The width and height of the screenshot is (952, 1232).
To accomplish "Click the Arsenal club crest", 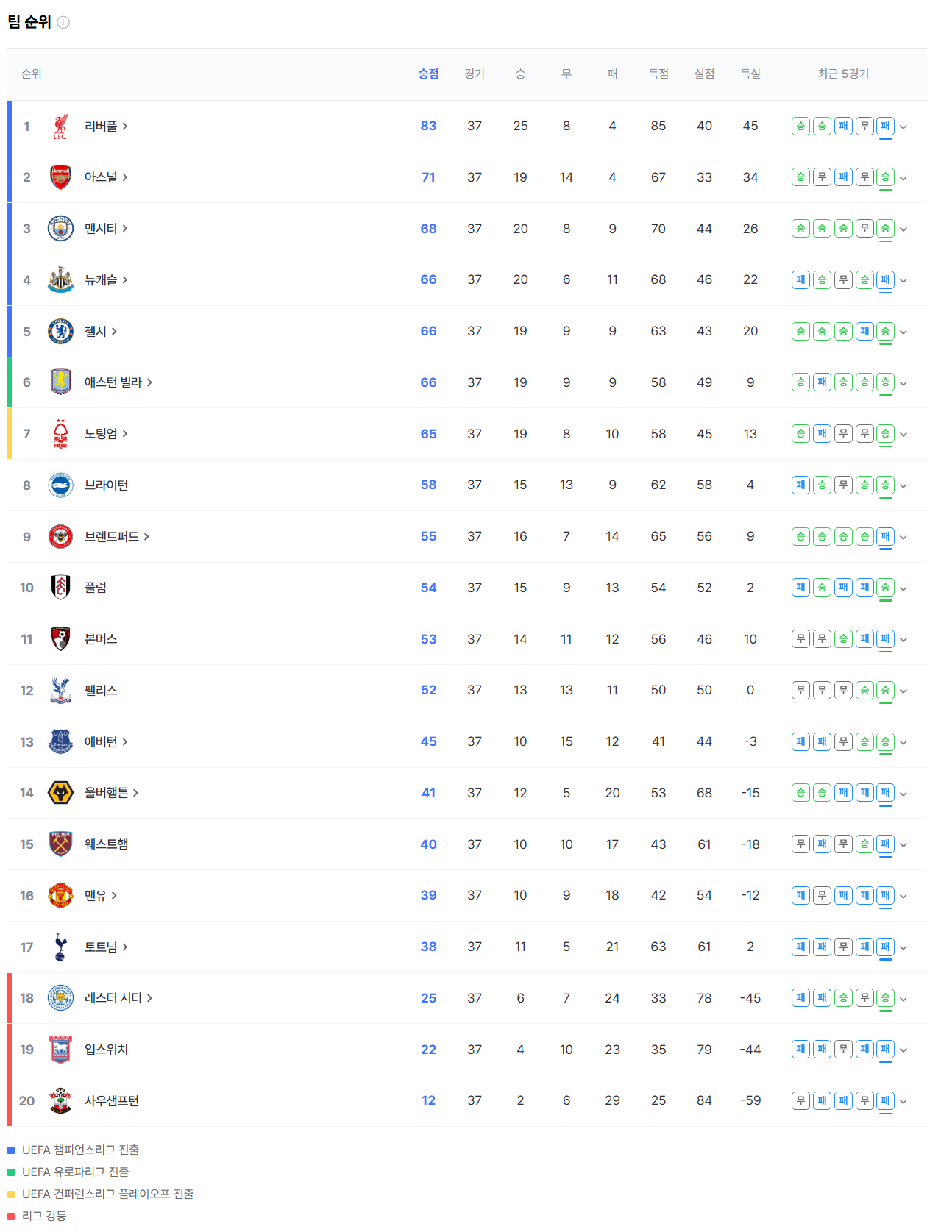I will coord(60,177).
